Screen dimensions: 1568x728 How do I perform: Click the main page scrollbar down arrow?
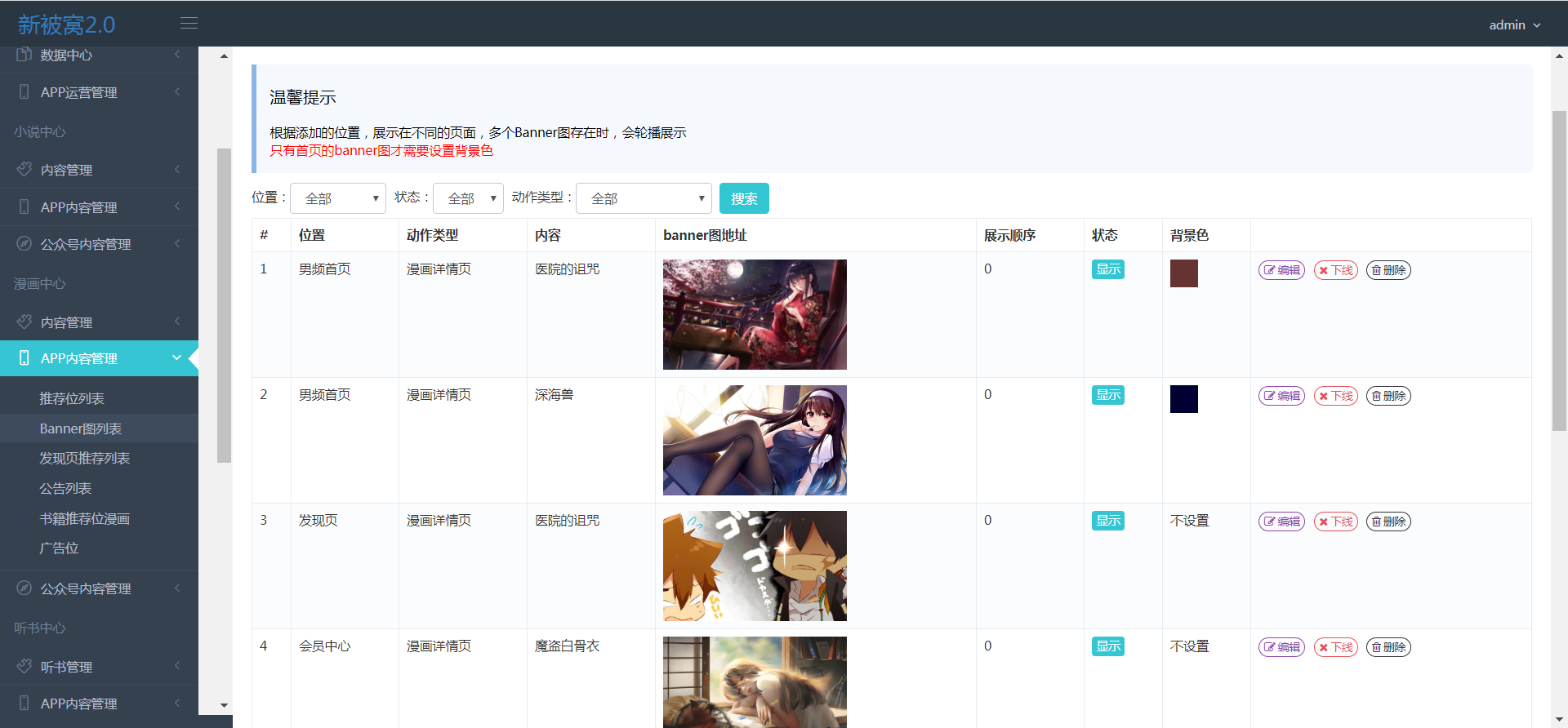1559,719
